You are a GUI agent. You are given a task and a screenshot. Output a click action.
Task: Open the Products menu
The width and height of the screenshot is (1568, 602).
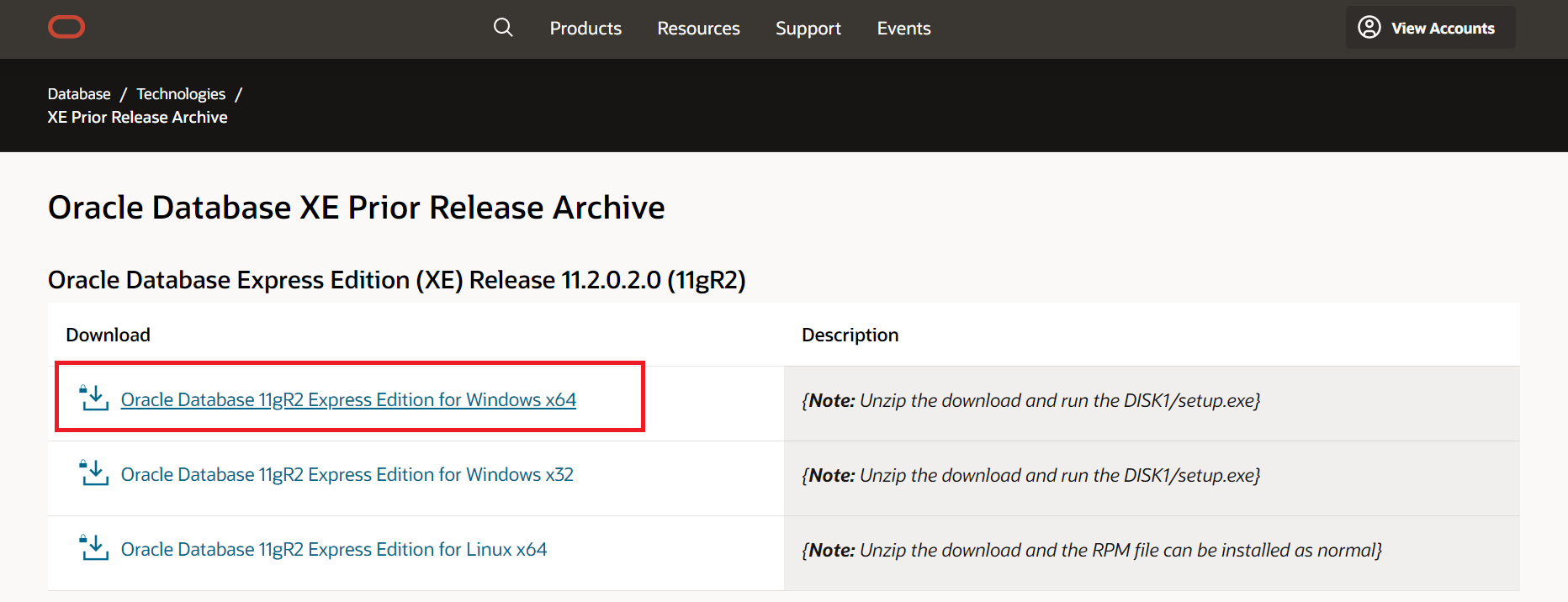pos(585,29)
